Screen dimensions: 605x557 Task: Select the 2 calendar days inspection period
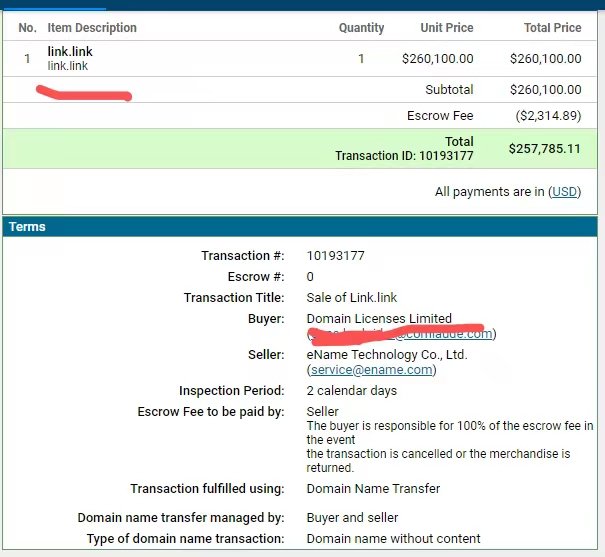pyautogui.click(x=352, y=391)
